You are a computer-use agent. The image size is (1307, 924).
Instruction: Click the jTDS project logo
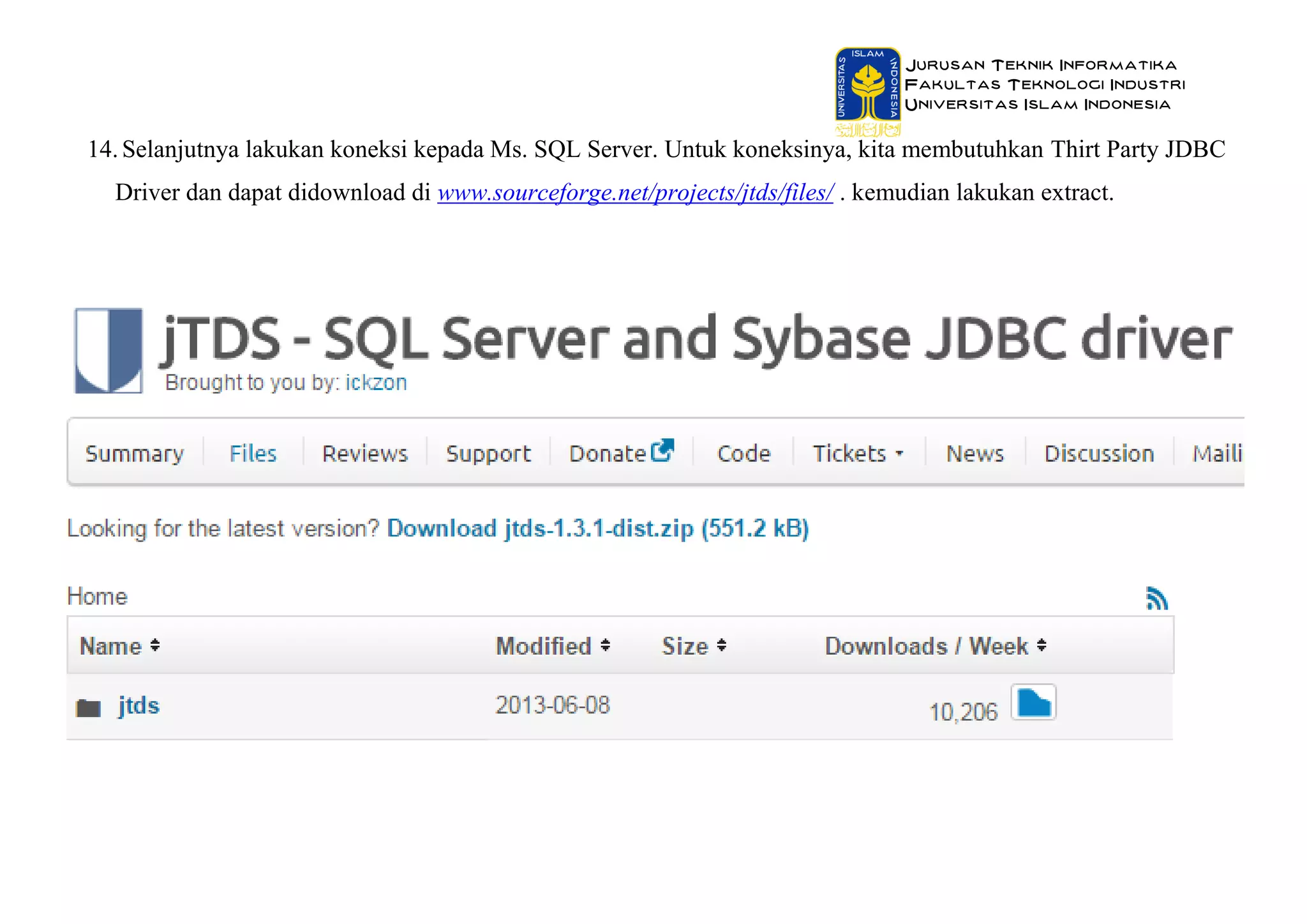(x=108, y=350)
